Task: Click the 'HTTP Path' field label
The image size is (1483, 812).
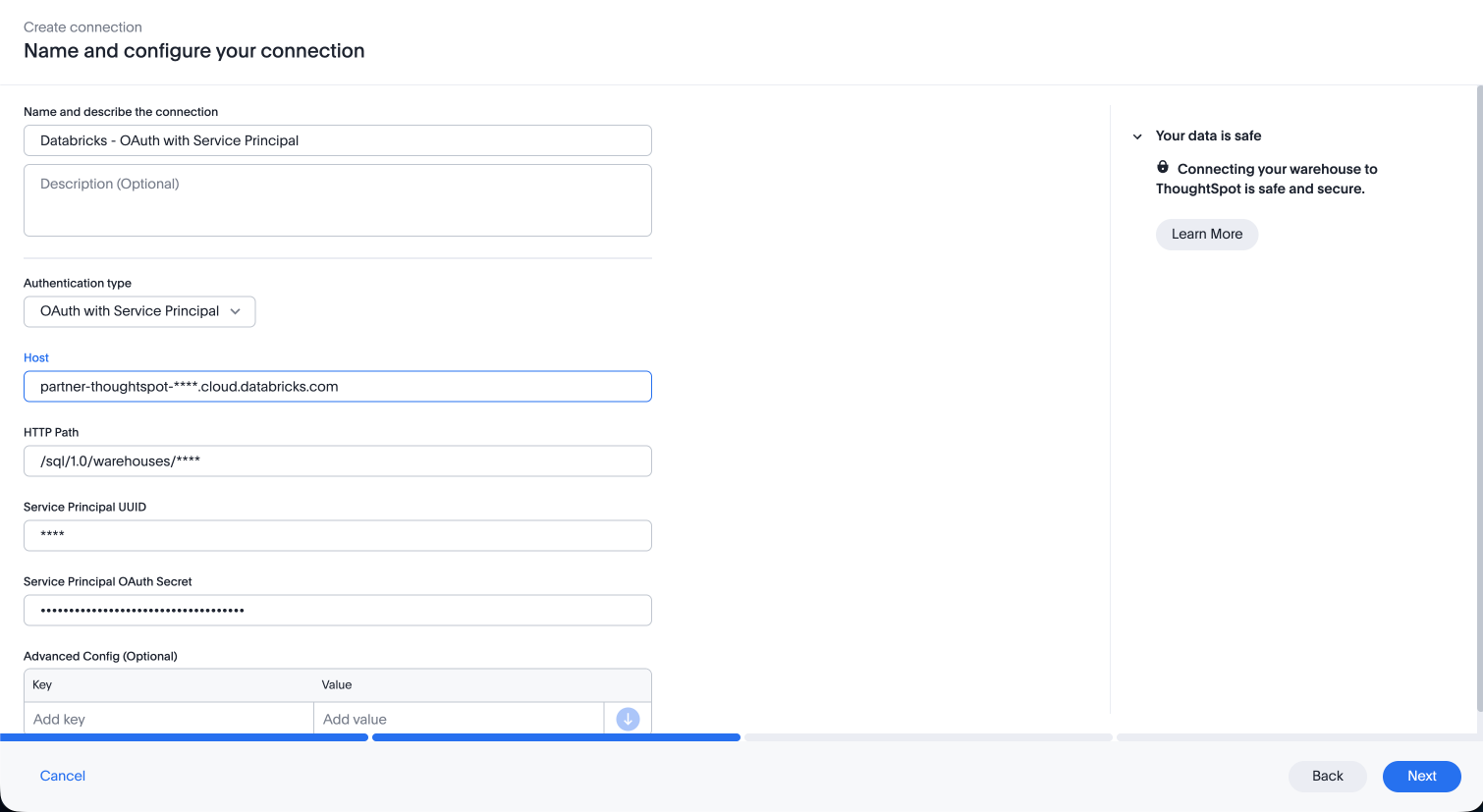Action: pyautogui.click(x=51, y=432)
